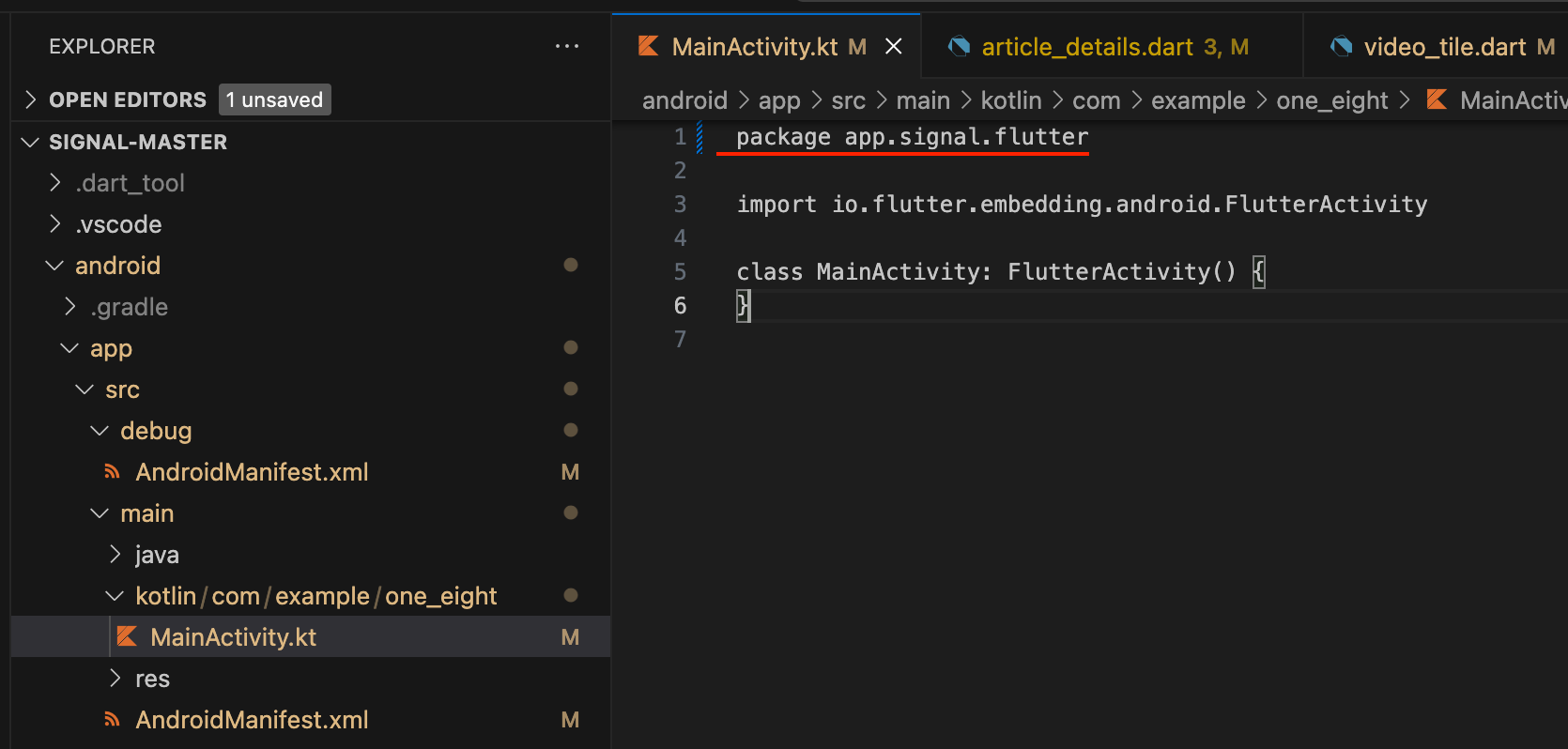Click the Kotlin icon in the breadcrumb
Image resolution: width=1568 pixels, height=749 pixels.
tap(1437, 99)
